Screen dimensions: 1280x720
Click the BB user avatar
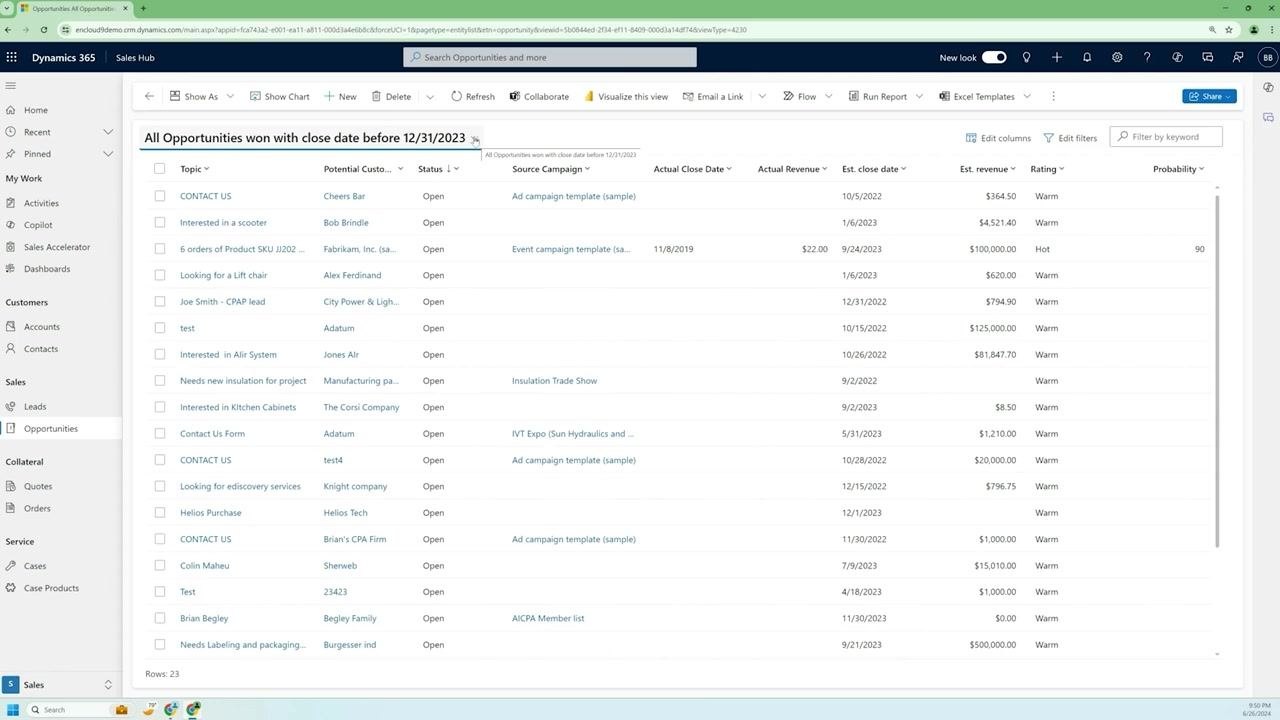tap(1268, 57)
